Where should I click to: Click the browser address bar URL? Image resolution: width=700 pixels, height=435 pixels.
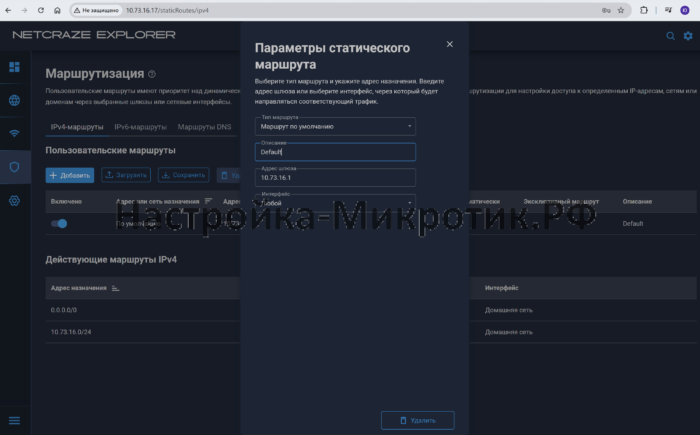point(167,10)
